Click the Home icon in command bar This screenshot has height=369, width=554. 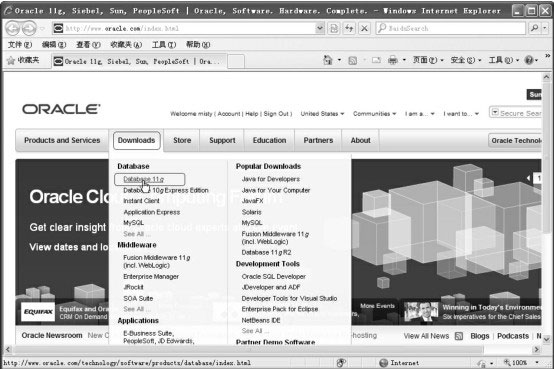pyautogui.click(x=328, y=60)
